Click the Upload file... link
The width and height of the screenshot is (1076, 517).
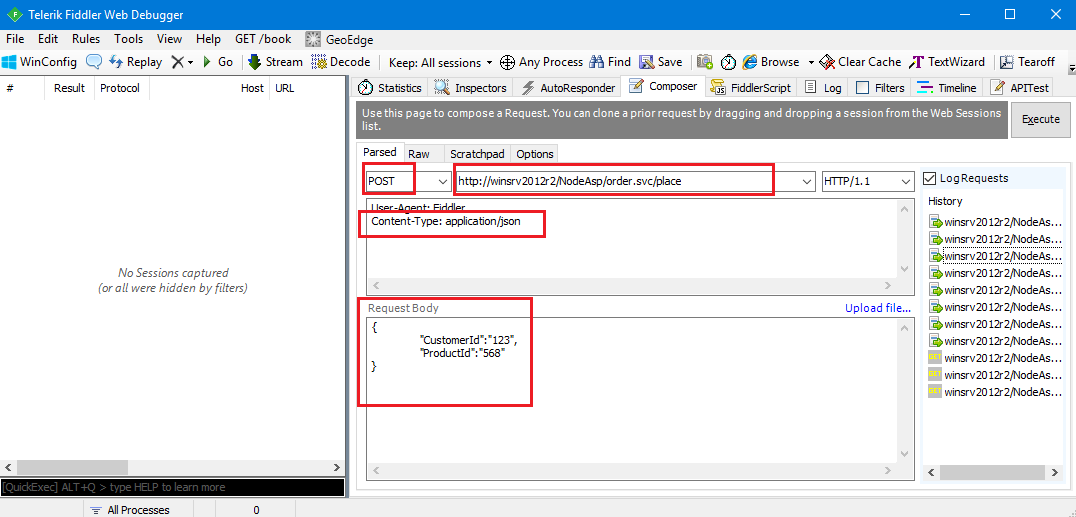(878, 308)
